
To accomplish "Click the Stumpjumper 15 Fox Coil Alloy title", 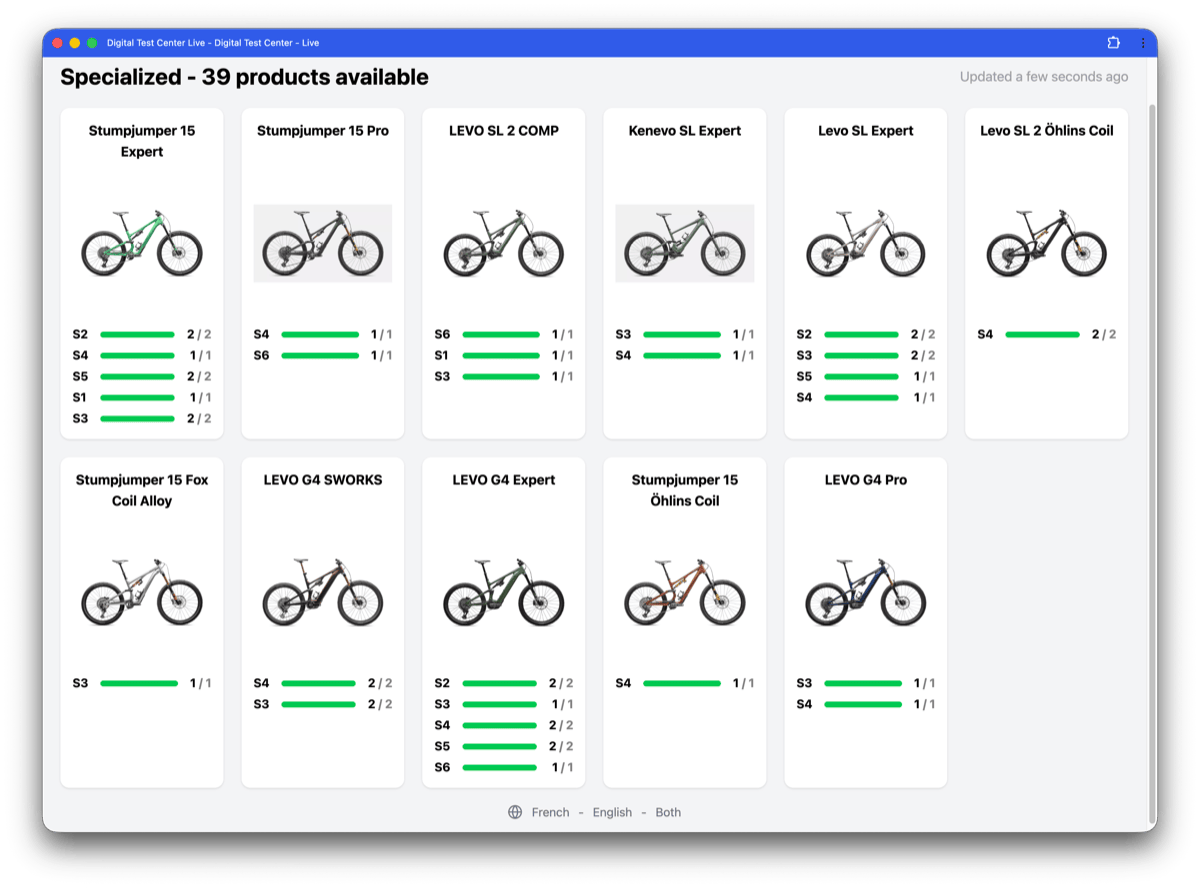I will (142, 490).
